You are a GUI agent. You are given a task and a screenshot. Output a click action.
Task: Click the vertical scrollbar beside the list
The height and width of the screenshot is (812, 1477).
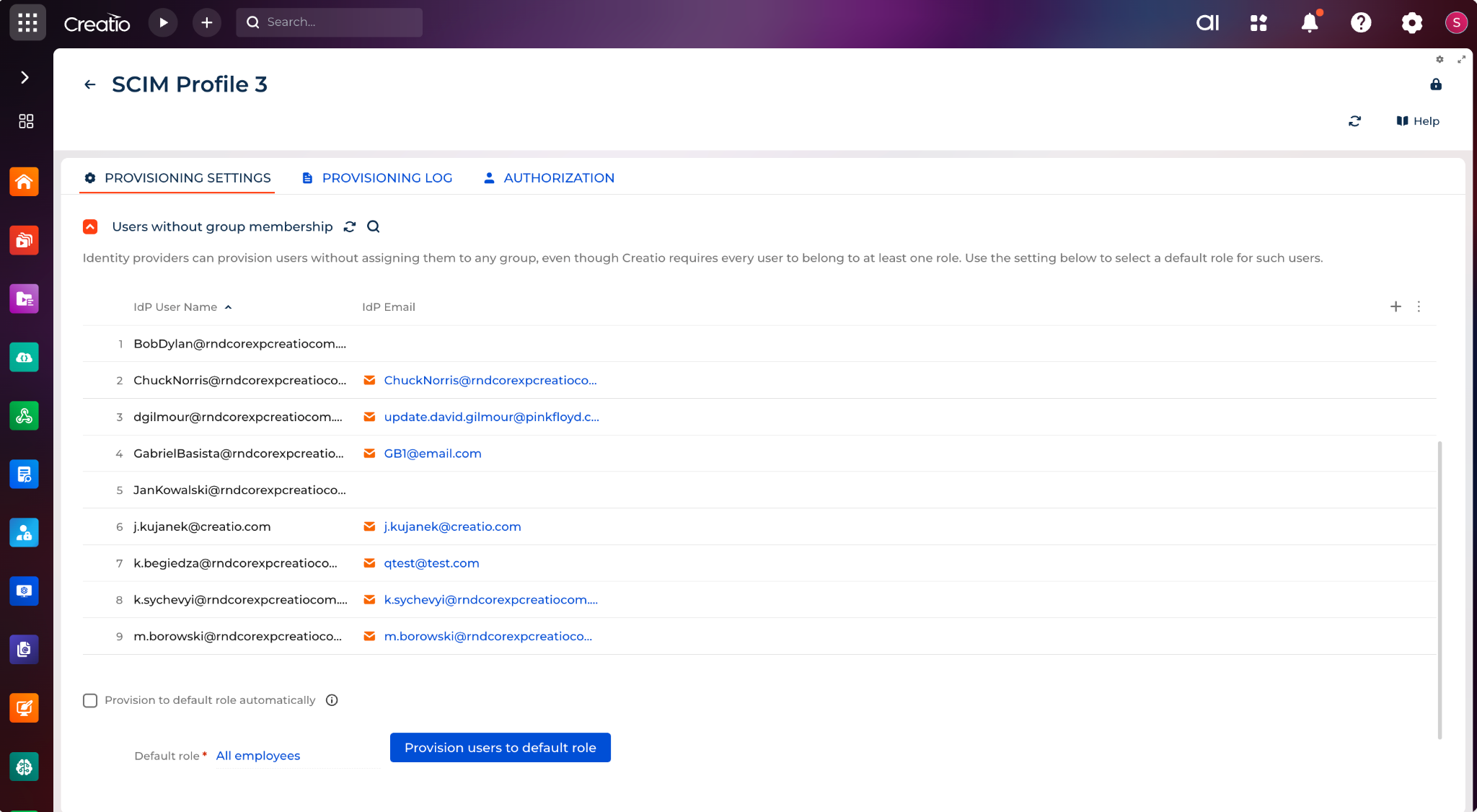1439,588
